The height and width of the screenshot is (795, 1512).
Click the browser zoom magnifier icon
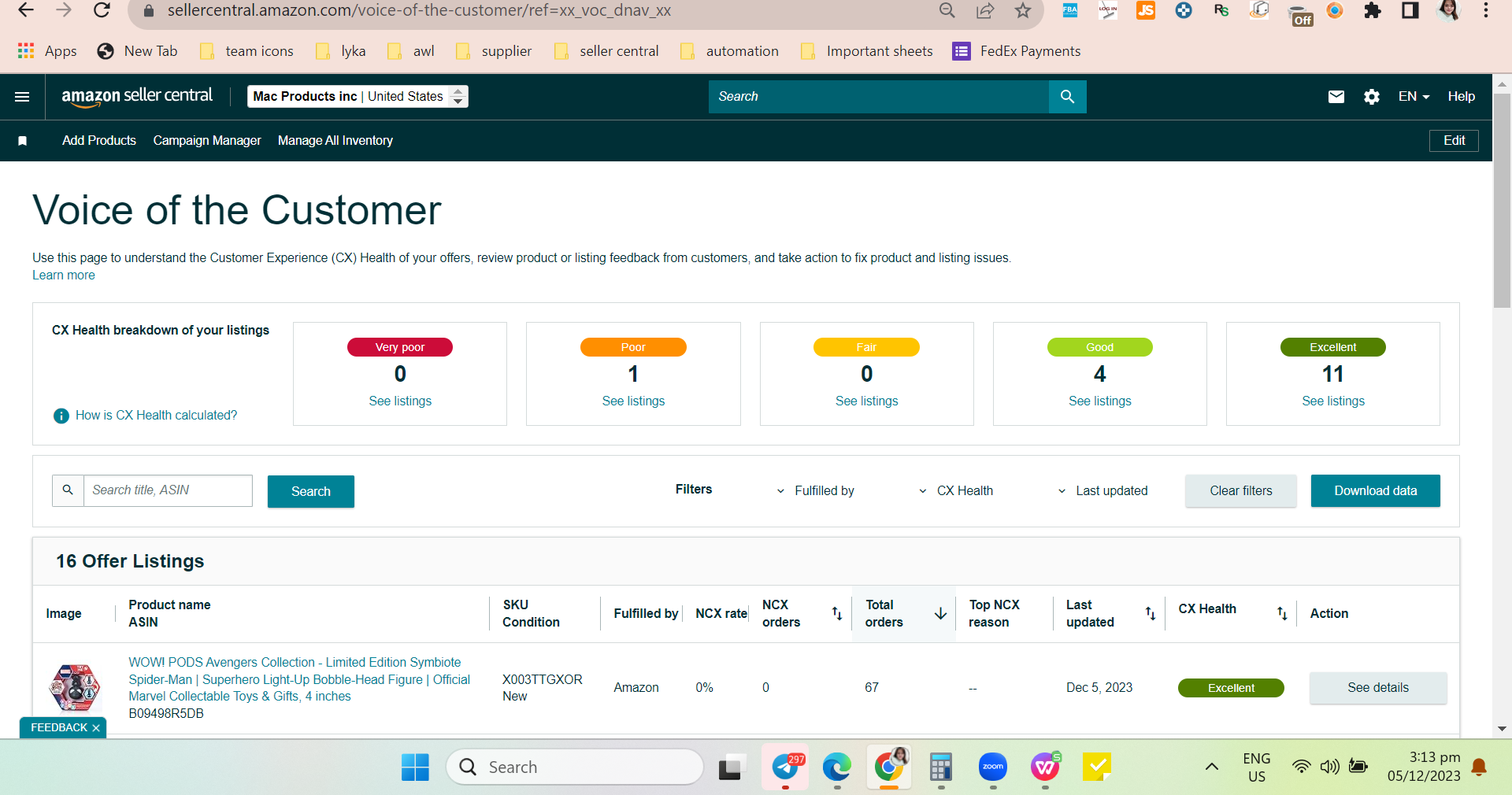coord(947,10)
